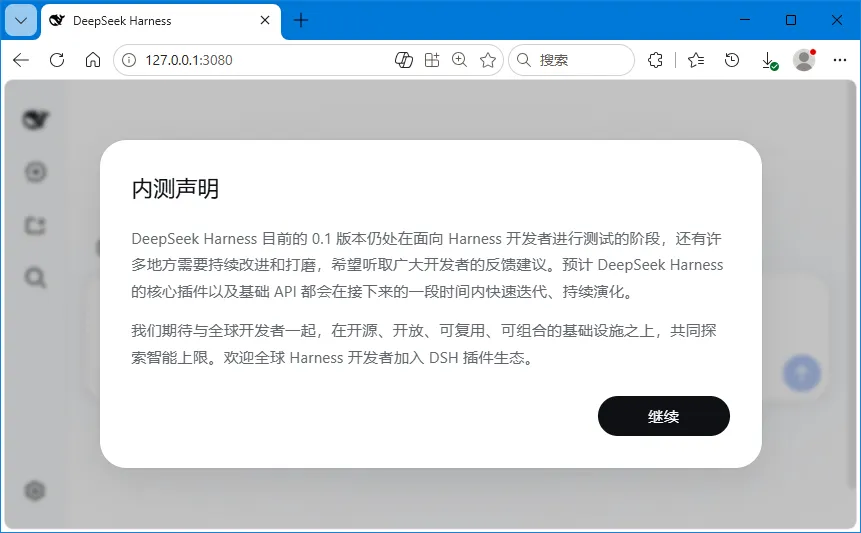861x533 pixels.
Task: Open the tab list dropdown arrow
Action: coord(21,21)
